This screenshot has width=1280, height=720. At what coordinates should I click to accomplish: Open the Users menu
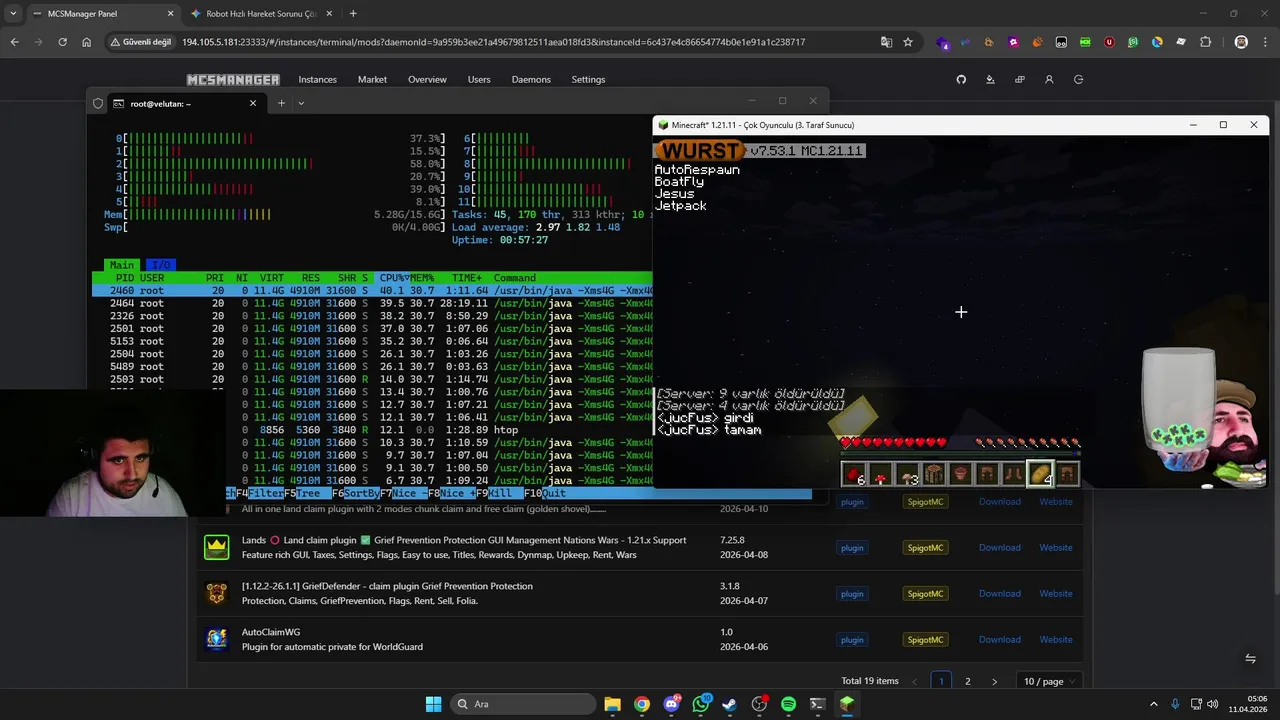coord(479,79)
